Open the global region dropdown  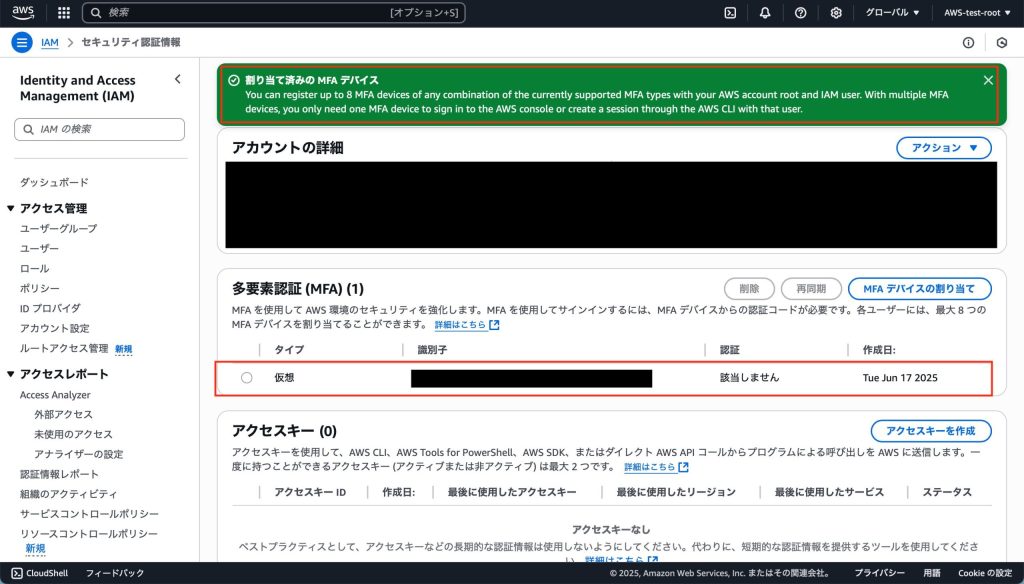pyautogui.click(x=891, y=12)
